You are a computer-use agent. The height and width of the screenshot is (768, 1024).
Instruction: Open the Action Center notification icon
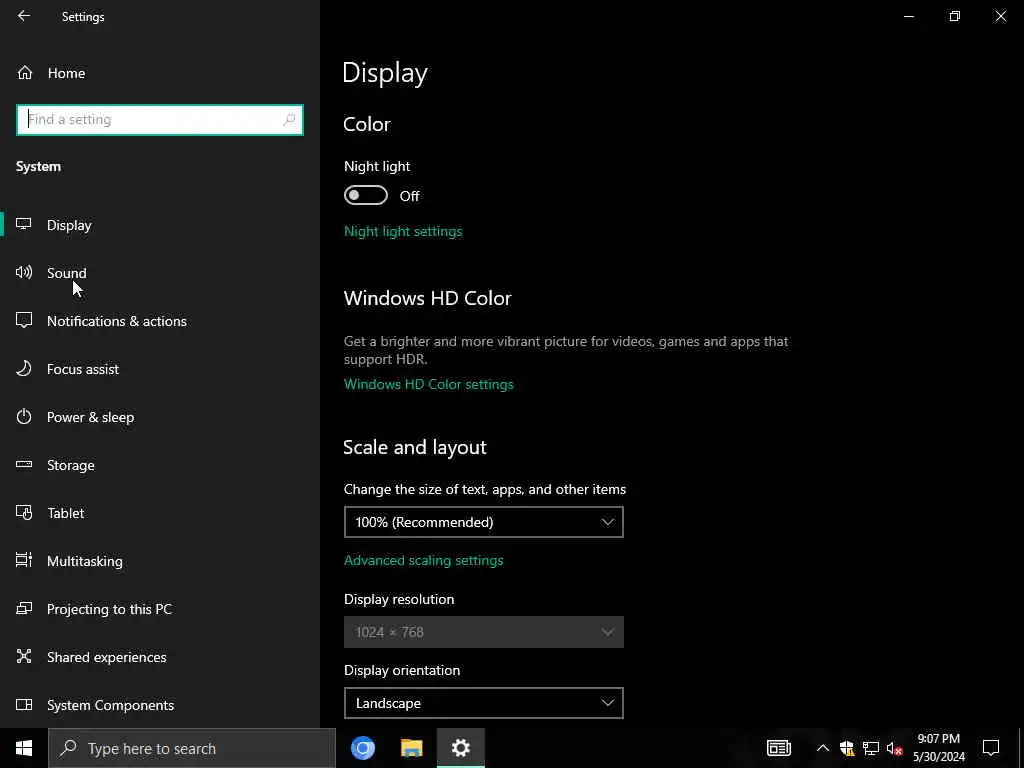[991, 748]
